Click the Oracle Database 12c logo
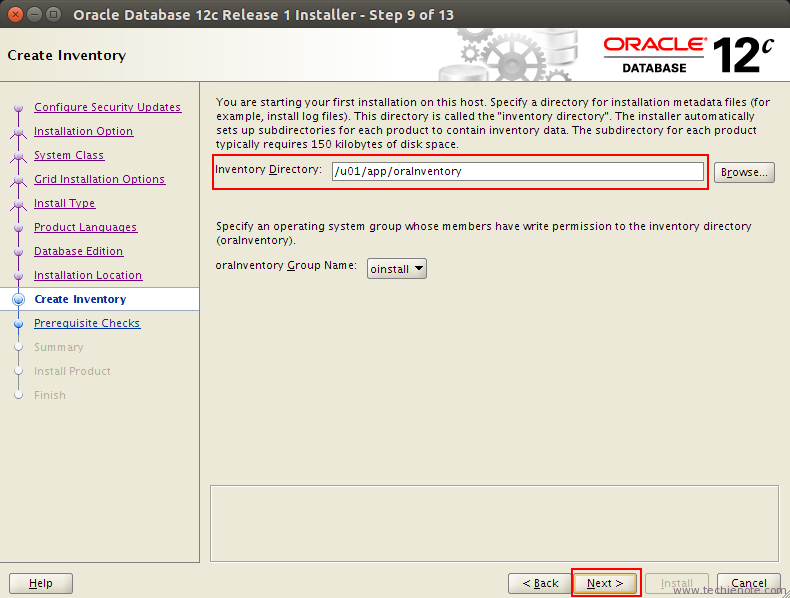This screenshot has height=598, width=790. tap(688, 55)
